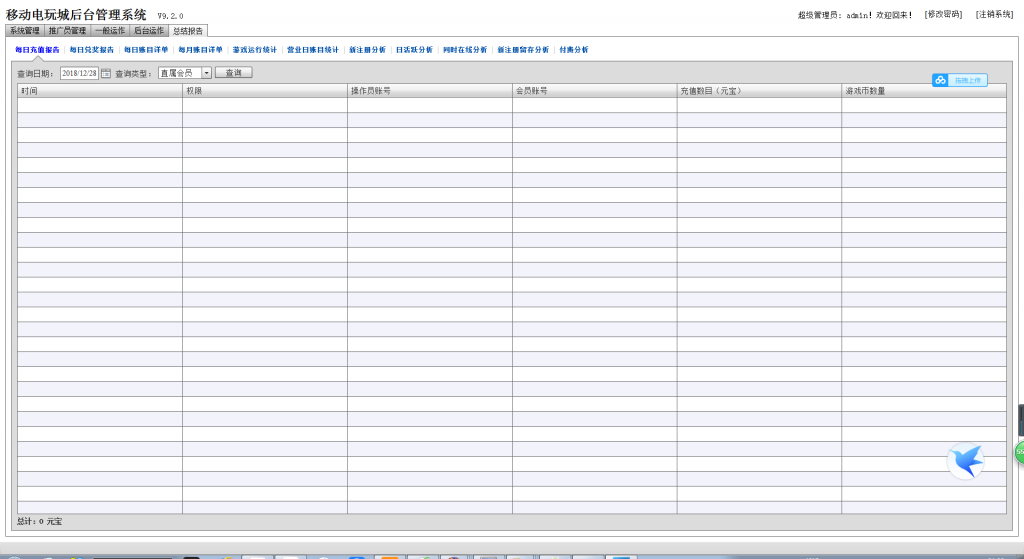Click the 查询 search button
The width and height of the screenshot is (1024, 559).
pyautogui.click(x=233, y=73)
